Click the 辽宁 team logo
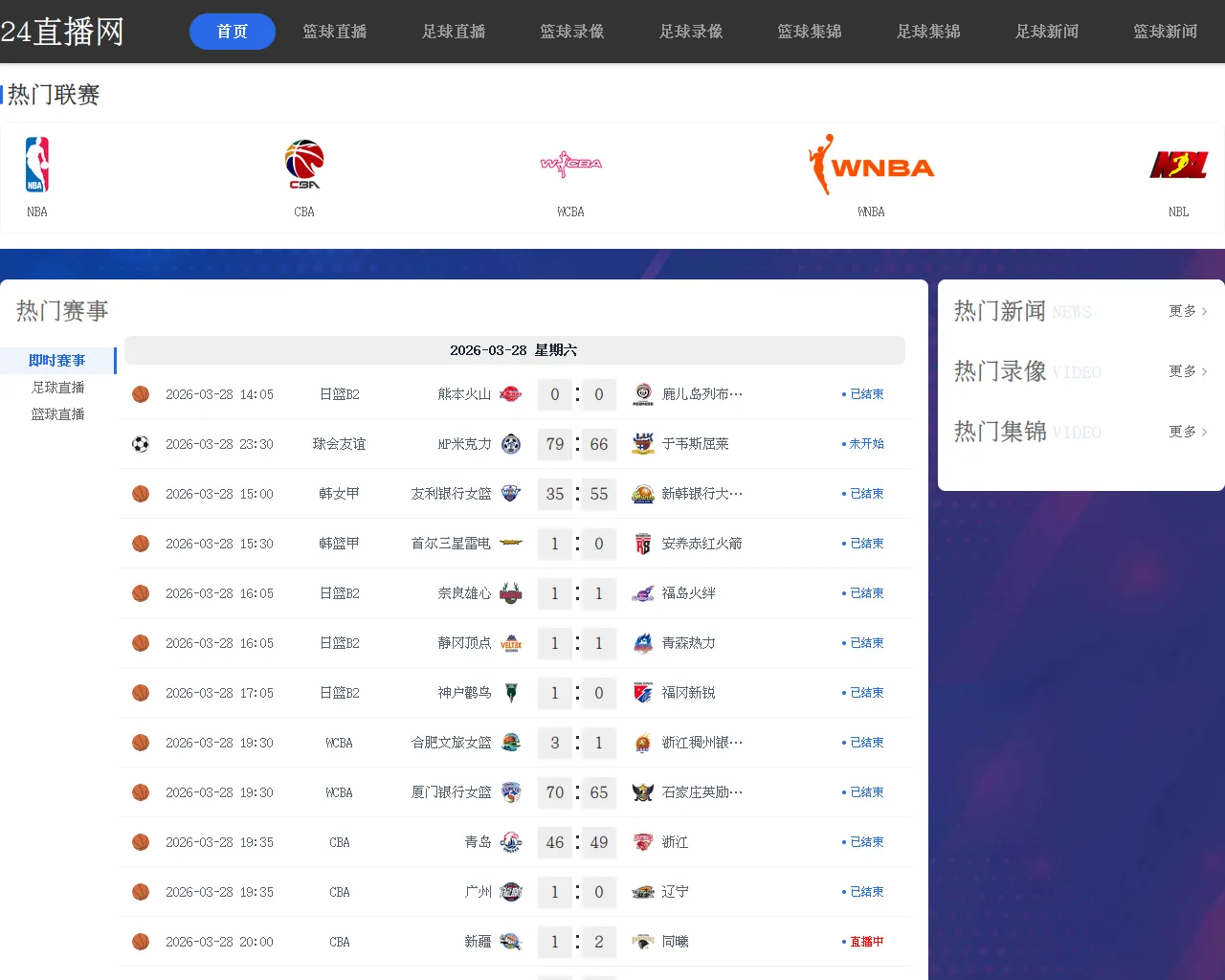 tap(642, 891)
